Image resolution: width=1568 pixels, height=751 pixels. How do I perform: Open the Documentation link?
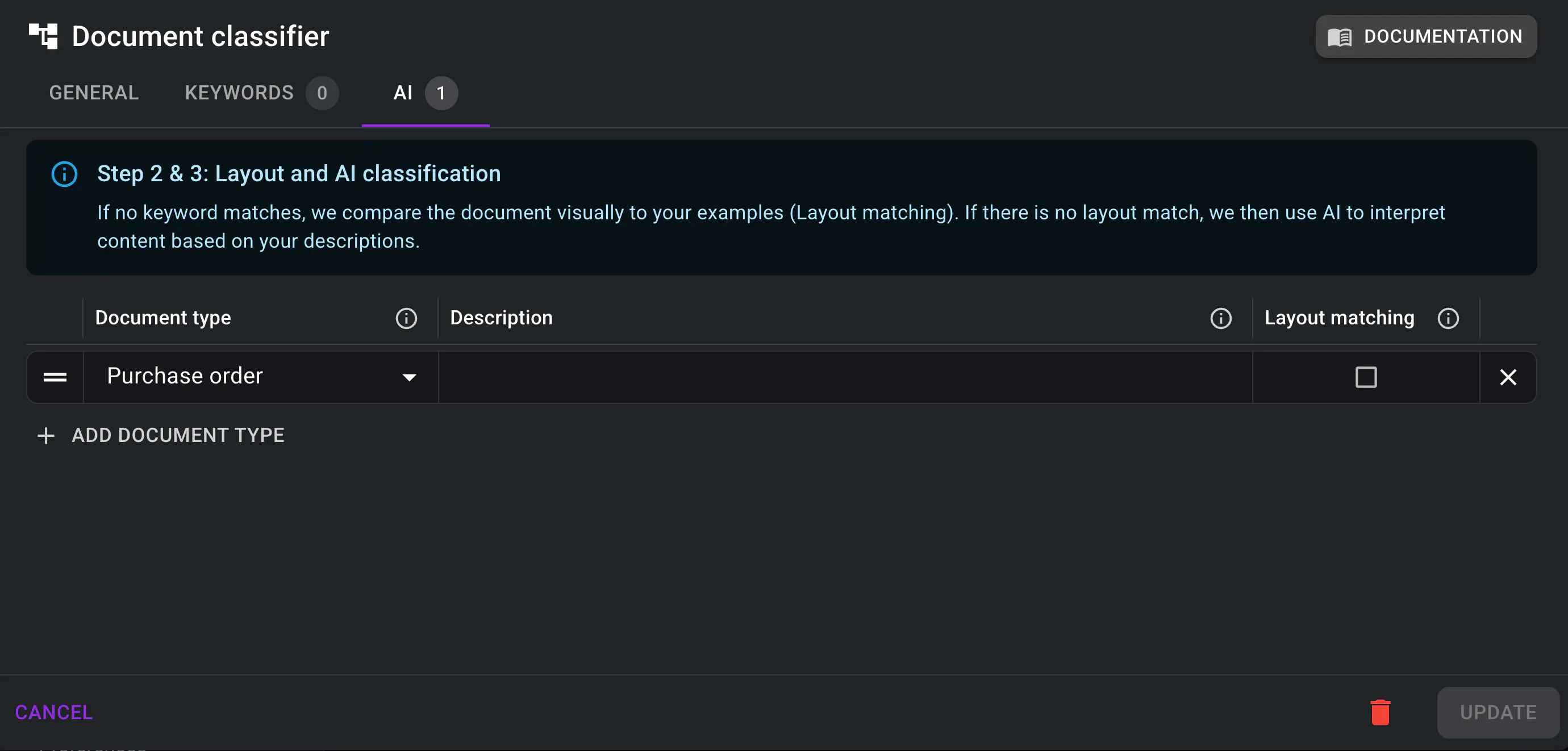point(1425,36)
